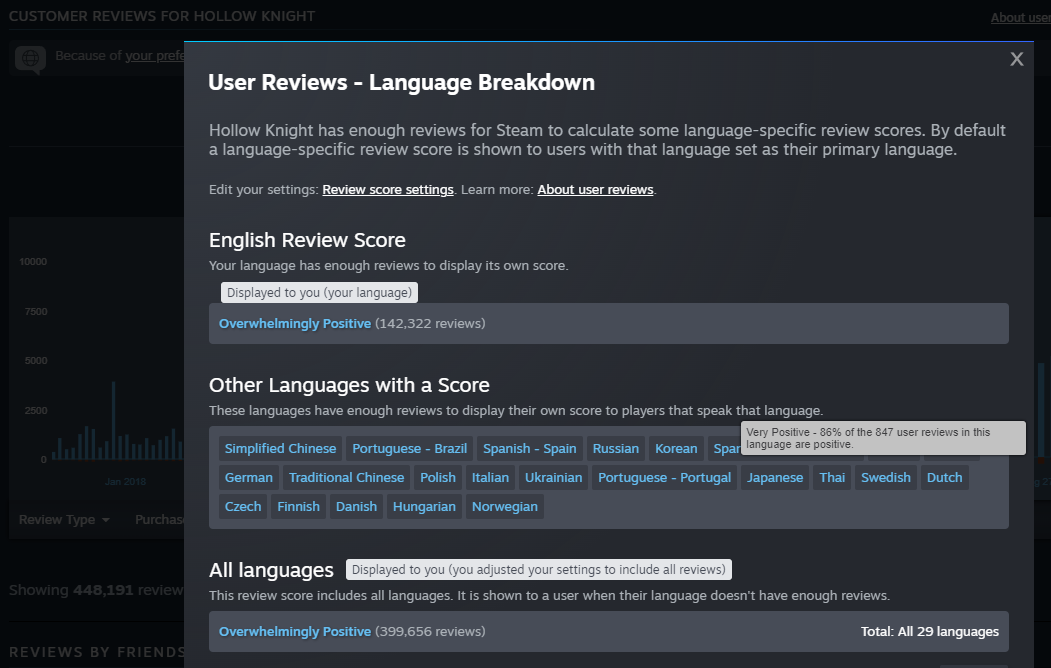Close the Language Breakdown dialog

(1016, 60)
